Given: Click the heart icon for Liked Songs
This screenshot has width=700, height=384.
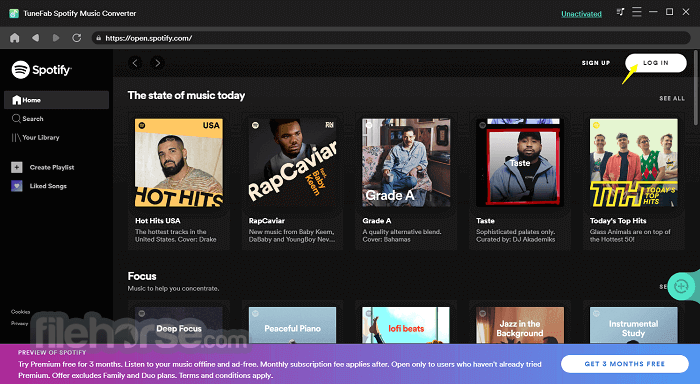Looking at the screenshot, I should (x=17, y=186).
